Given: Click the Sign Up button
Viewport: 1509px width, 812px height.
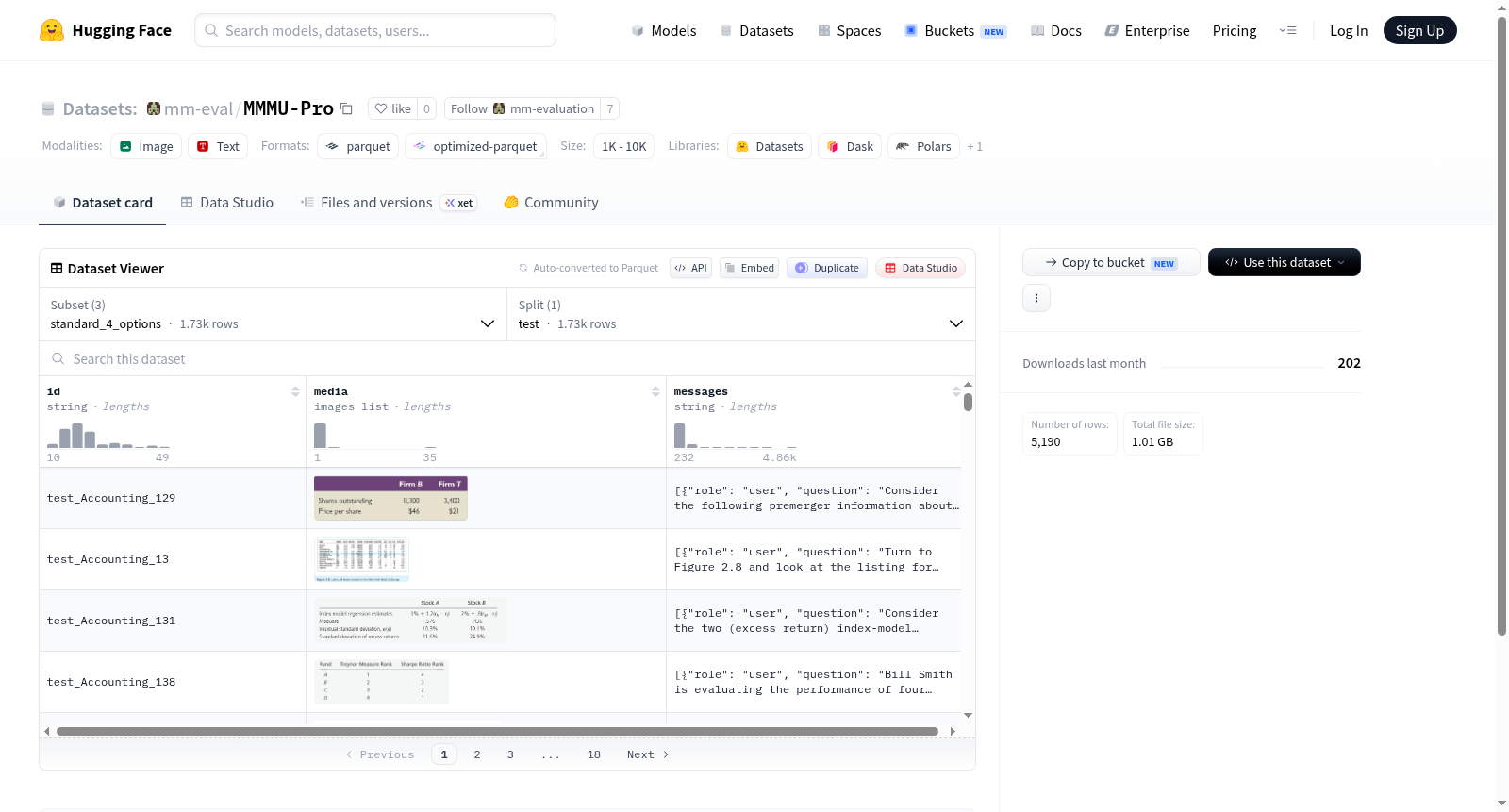Looking at the screenshot, I should coord(1419,30).
